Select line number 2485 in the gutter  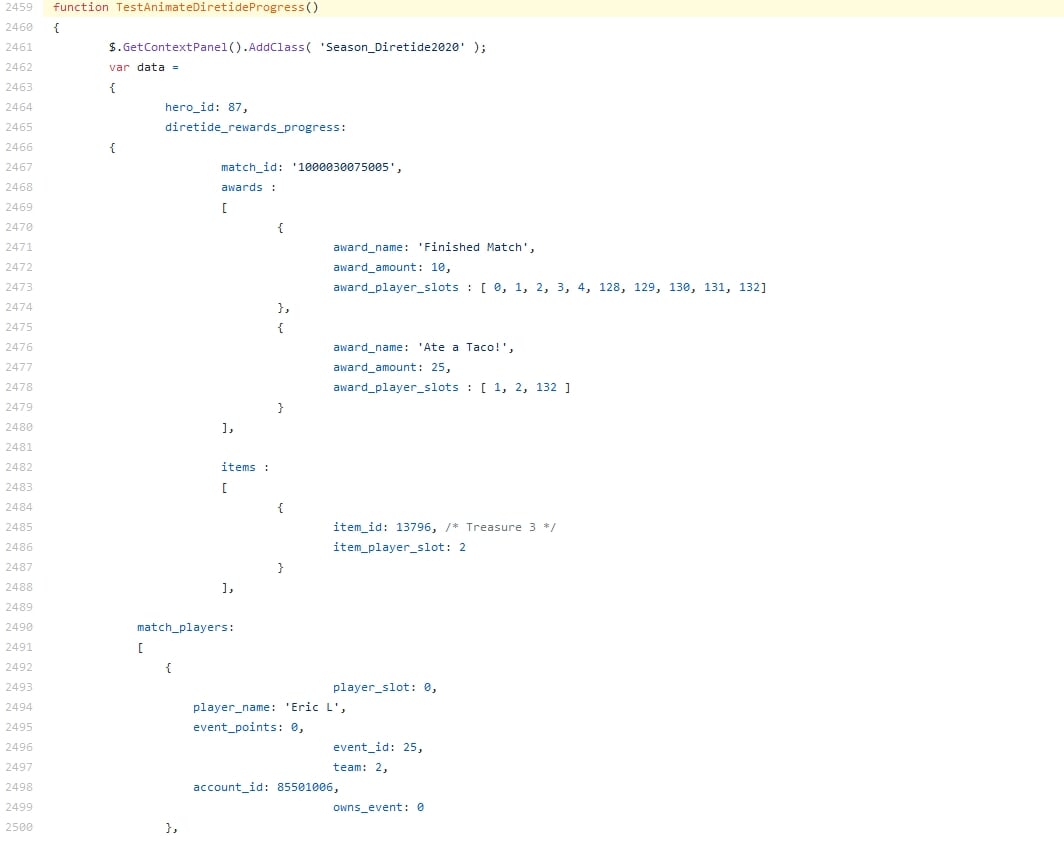(x=18, y=527)
